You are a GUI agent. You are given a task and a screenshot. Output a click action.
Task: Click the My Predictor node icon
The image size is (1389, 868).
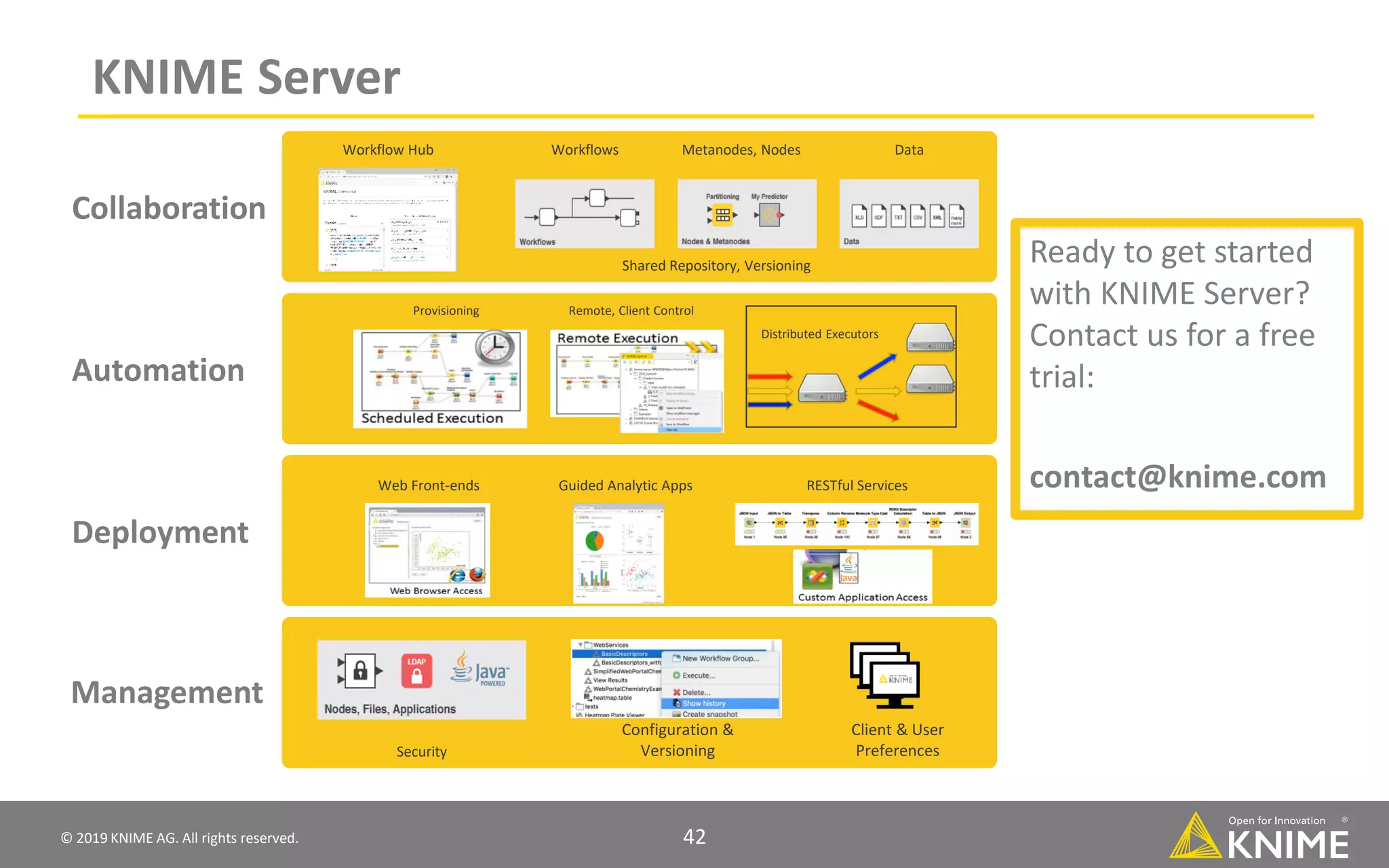pyautogui.click(x=769, y=216)
